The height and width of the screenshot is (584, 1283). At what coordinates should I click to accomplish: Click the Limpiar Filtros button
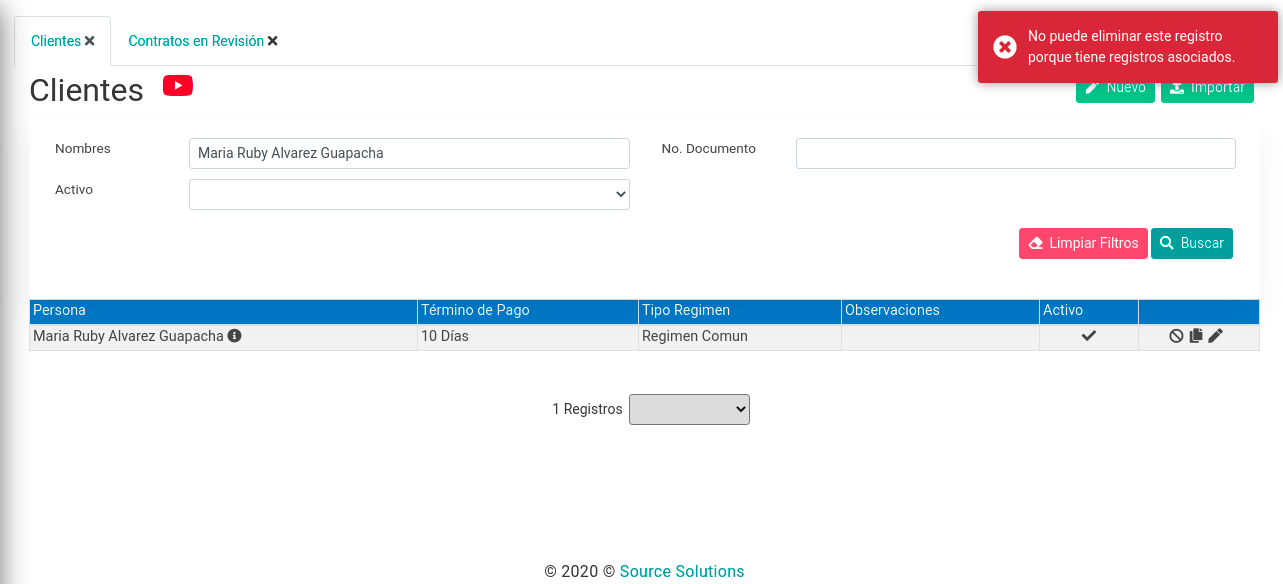coord(1083,243)
